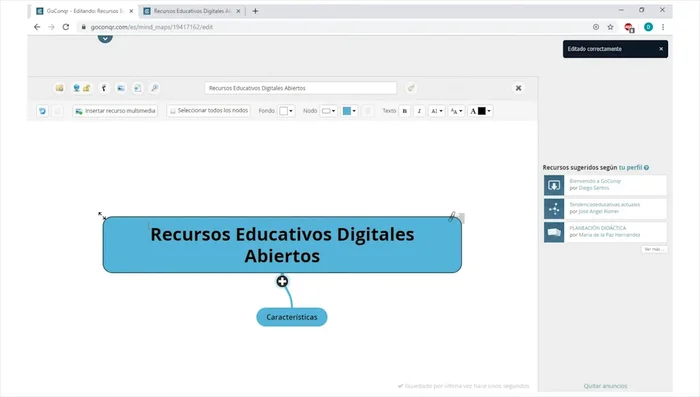Click the paperclip attachment icon on central node
This screenshot has width=700, height=397.
pyautogui.click(x=452, y=217)
